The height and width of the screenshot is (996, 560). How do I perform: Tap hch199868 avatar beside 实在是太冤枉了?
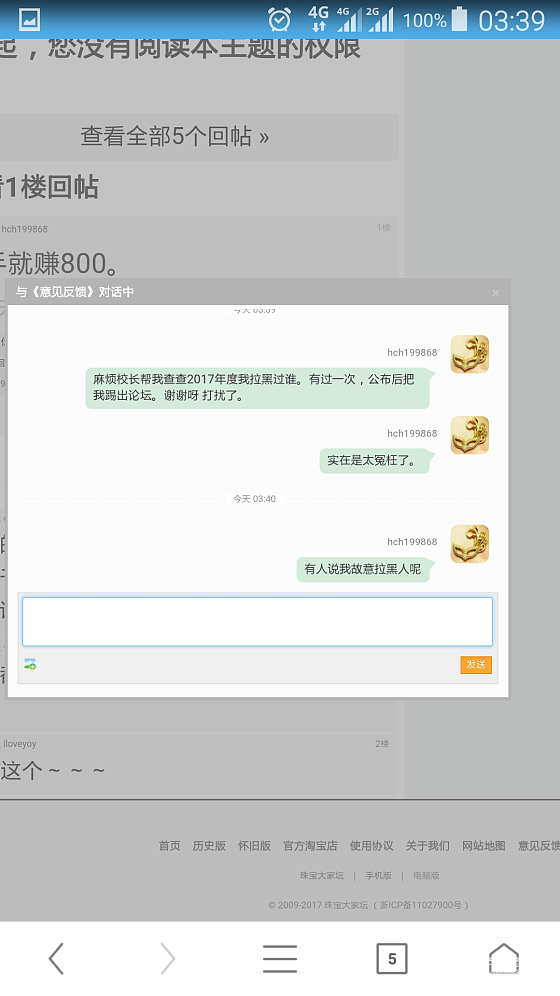pyautogui.click(x=470, y=435)
